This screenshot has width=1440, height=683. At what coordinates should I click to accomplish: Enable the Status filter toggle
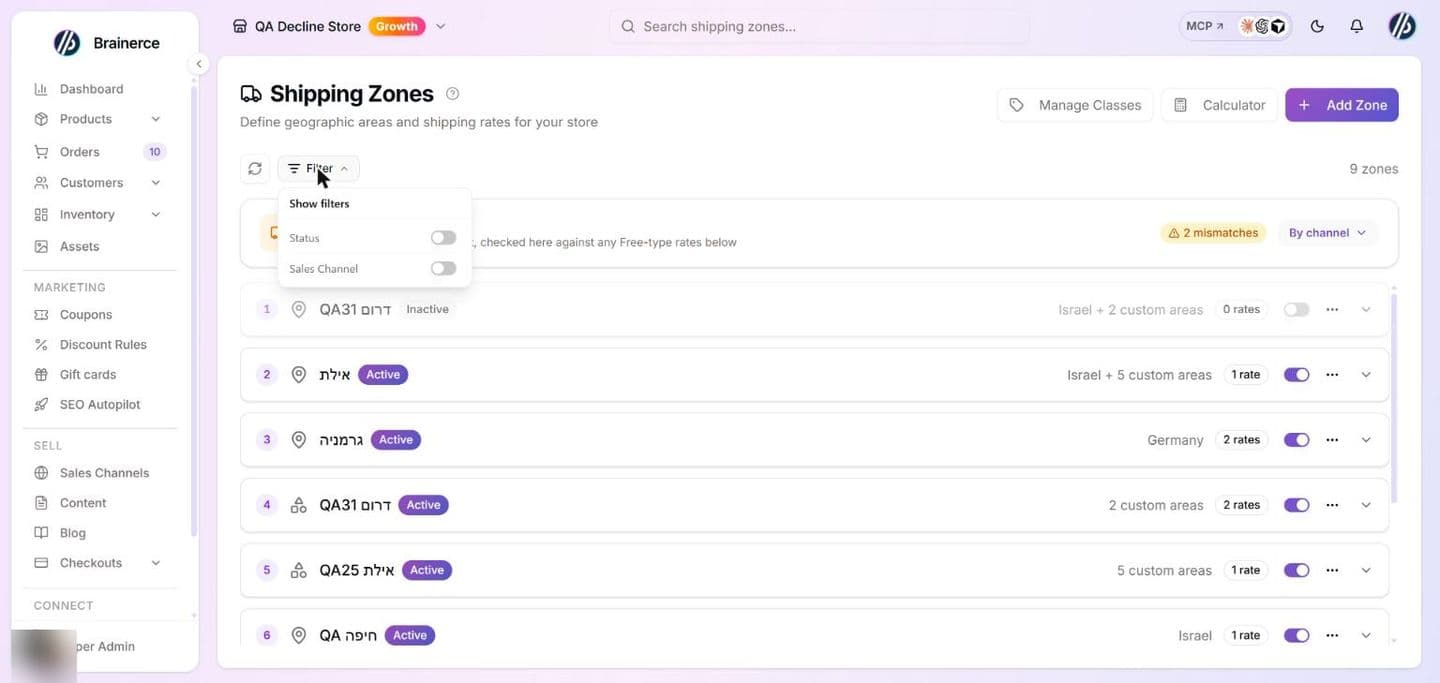[443, 238]
